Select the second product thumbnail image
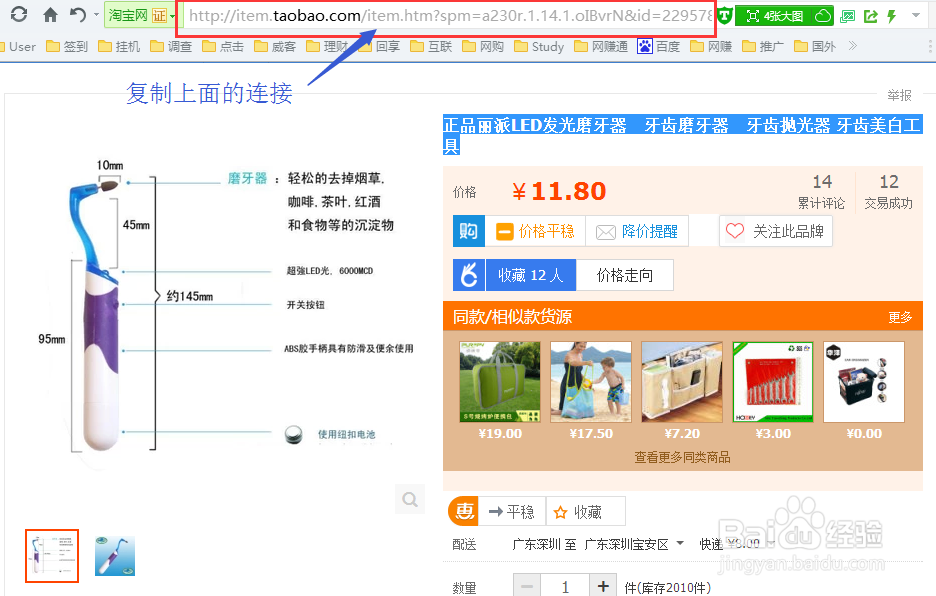936x596 pixels. coord(115,556)
